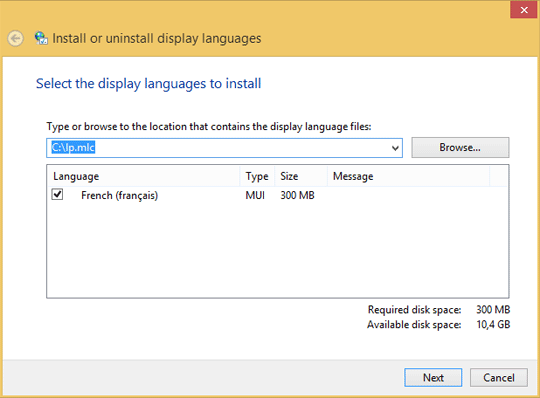The image size is (540, 398).
Task: Click the Cancel button
Action: click(x=499, y=378)
